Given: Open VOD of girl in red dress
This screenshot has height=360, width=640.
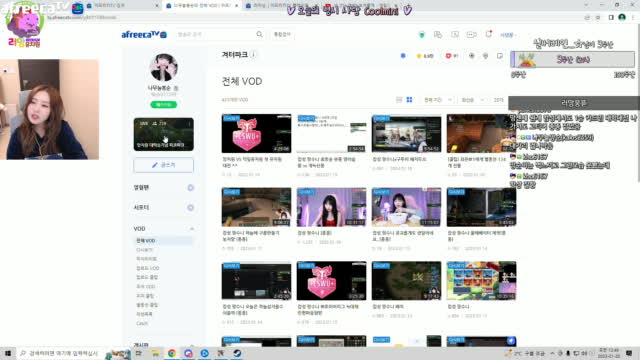Looking at the screenshot, I should point(331,207).
